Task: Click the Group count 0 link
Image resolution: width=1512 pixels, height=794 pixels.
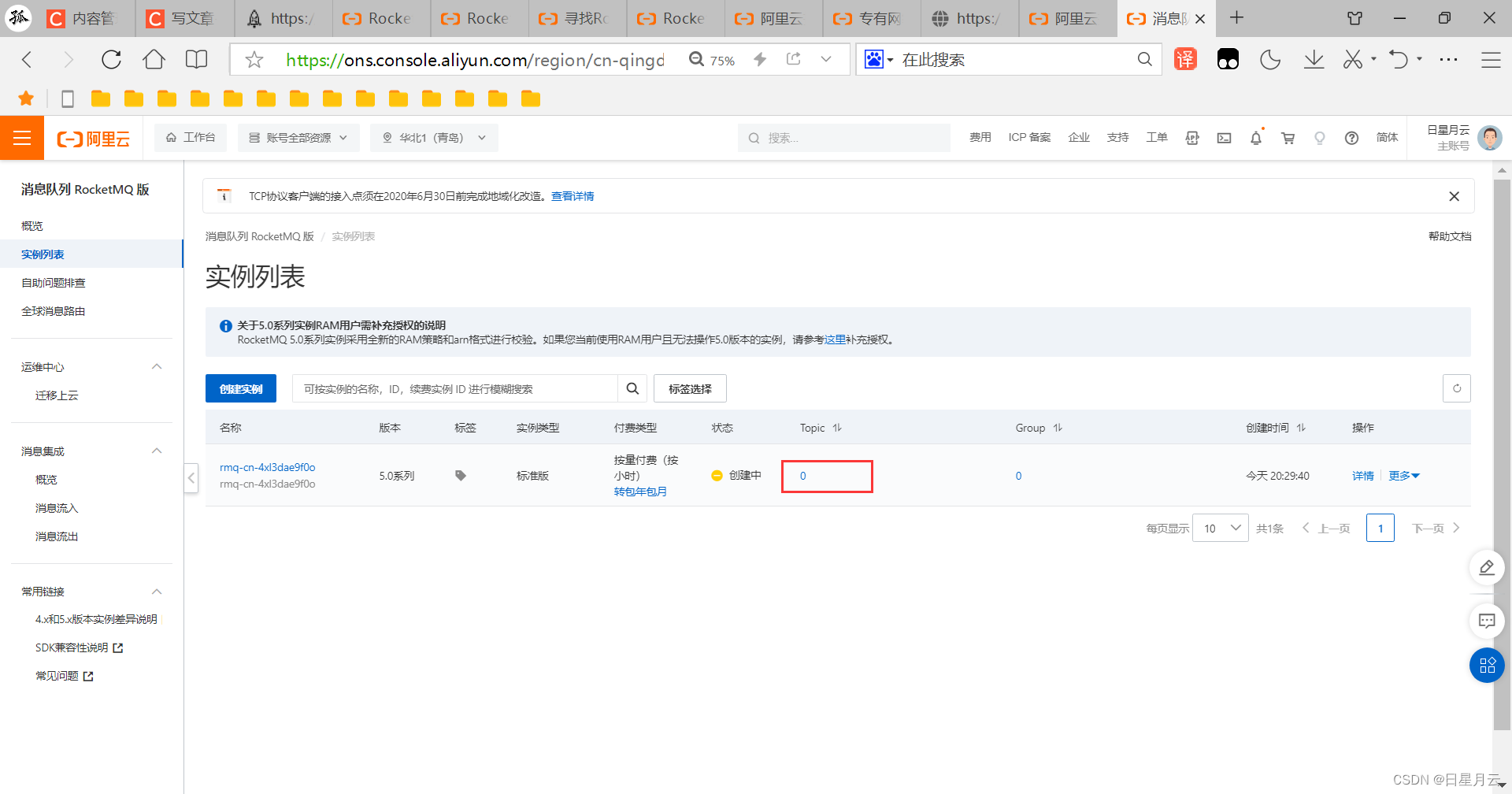Action: 1018,476
